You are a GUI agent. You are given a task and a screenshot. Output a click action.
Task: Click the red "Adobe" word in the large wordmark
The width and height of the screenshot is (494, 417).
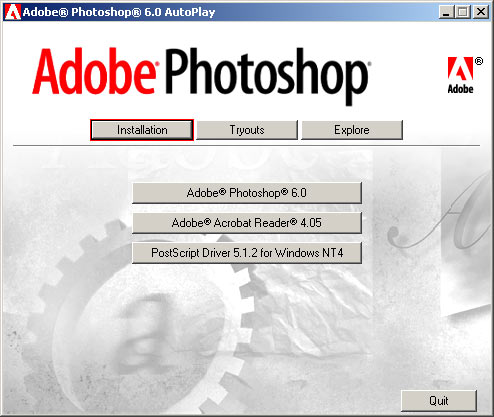[x=94, y=71]
